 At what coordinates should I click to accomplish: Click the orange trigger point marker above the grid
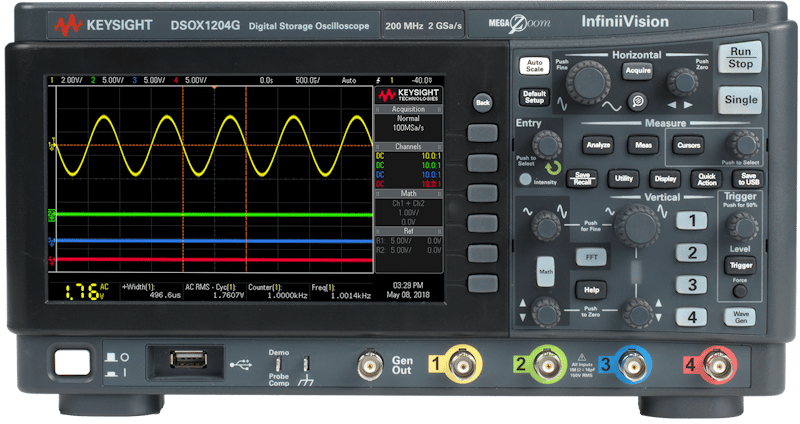(214, 88)
